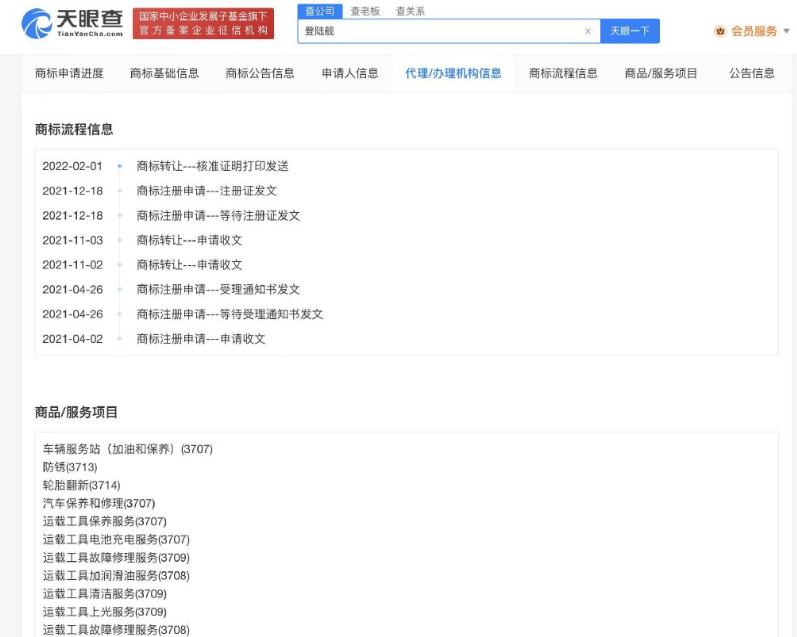797x637 pixels.
Task: Select 商标注册申请---注册证发文 entry
Action: point(206,191)
